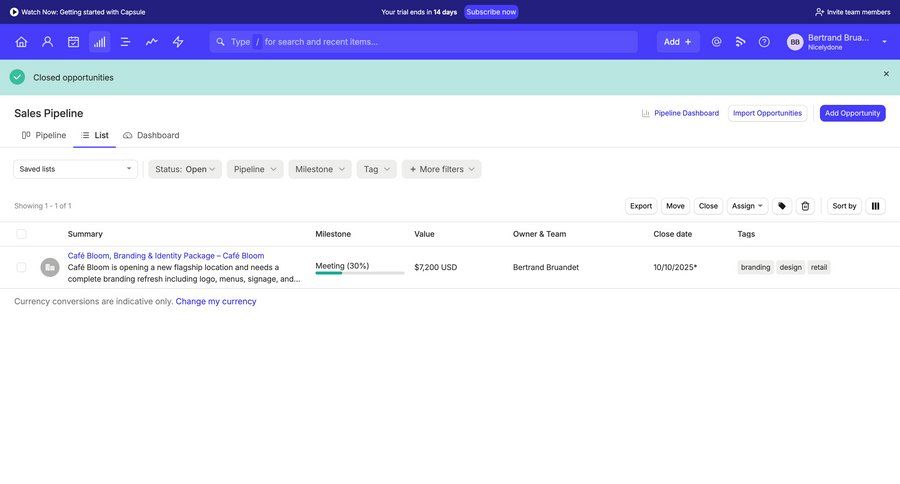Screen dimensions: 900x484
Task: Open the Change my currency link
Action: (x=216, y=301)
